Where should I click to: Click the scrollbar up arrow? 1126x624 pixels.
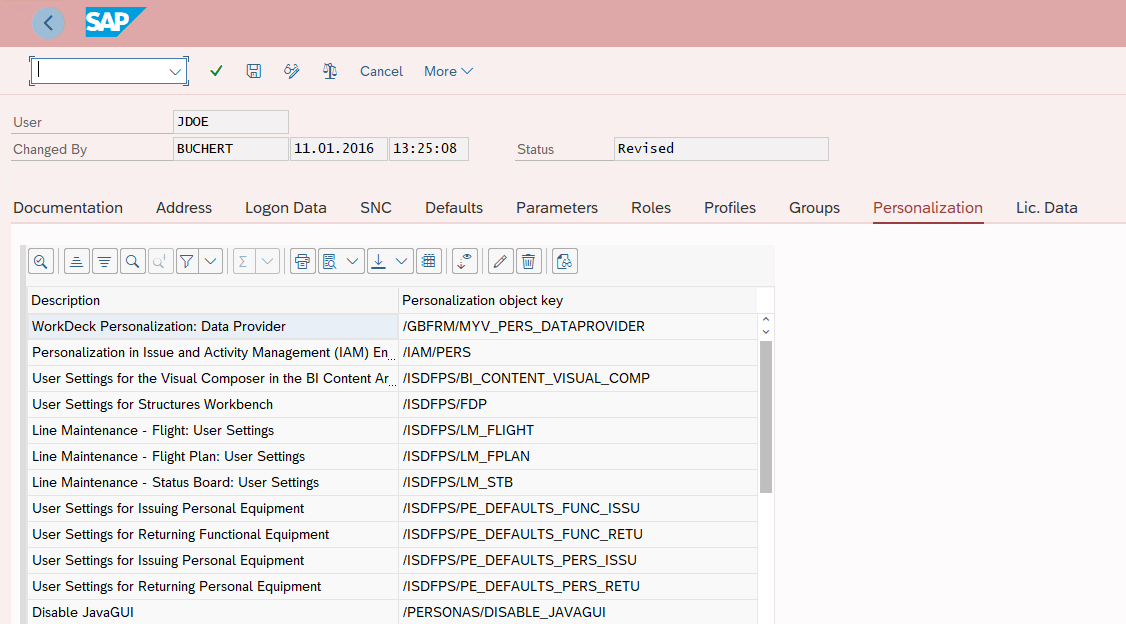click(766, 320)
